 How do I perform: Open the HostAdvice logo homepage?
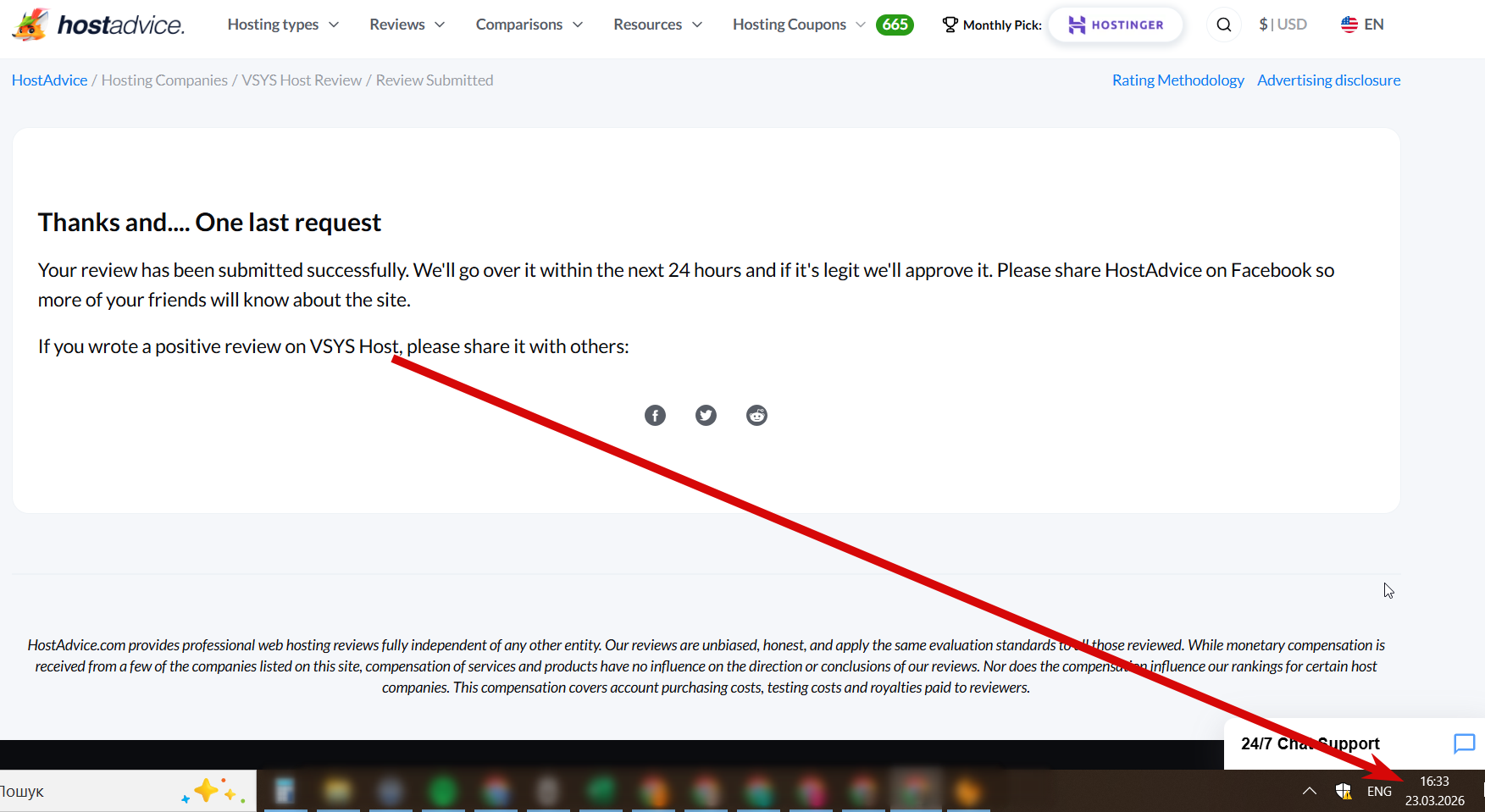click(98, 25)
